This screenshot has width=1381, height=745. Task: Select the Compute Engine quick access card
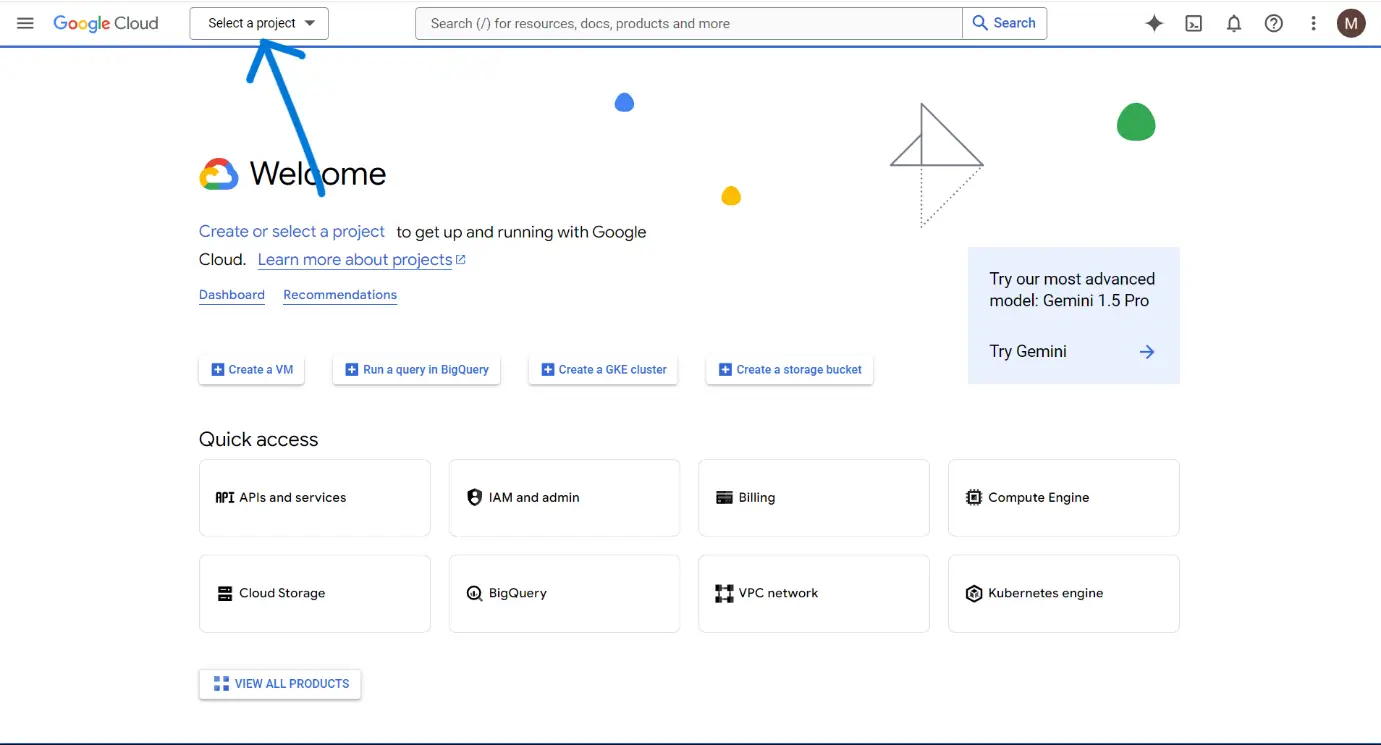(1063, 497)
